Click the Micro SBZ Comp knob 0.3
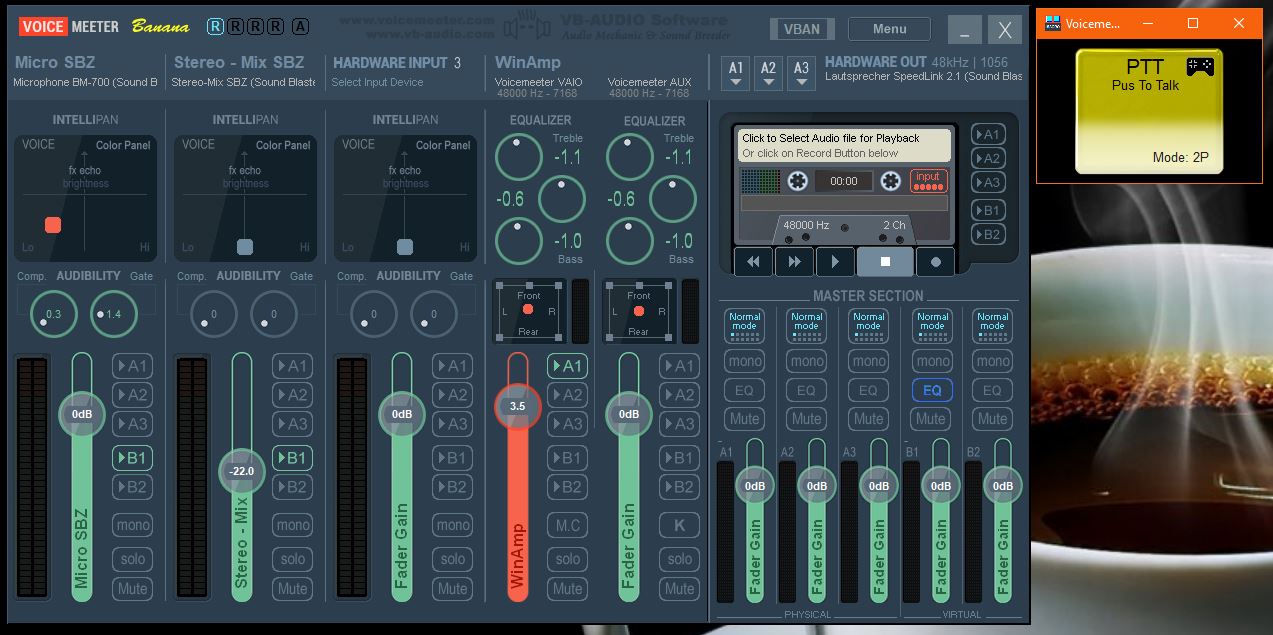The width and height of the screenshot is (1273, 635). [x=53, y=314]
